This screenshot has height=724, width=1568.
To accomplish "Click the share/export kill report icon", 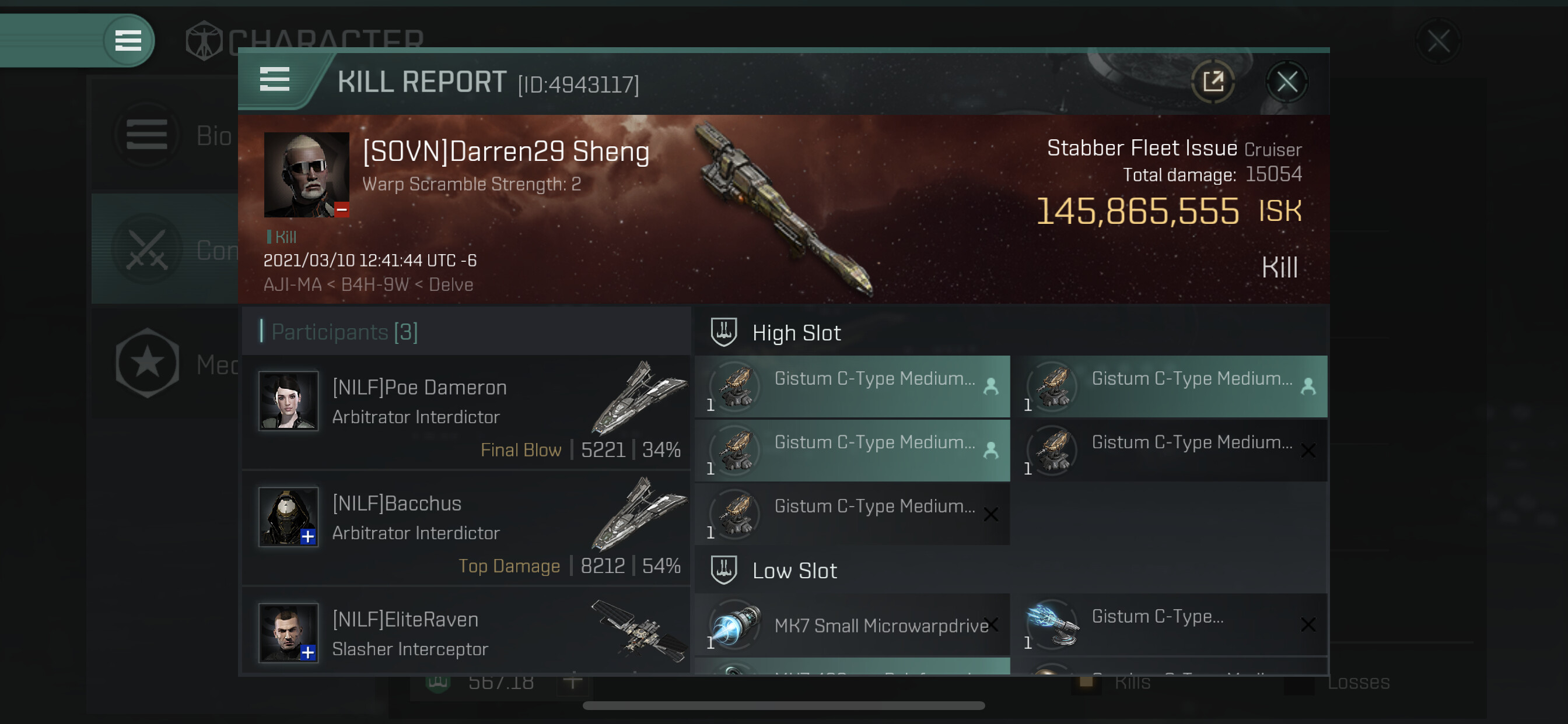I will [1213, 81].
